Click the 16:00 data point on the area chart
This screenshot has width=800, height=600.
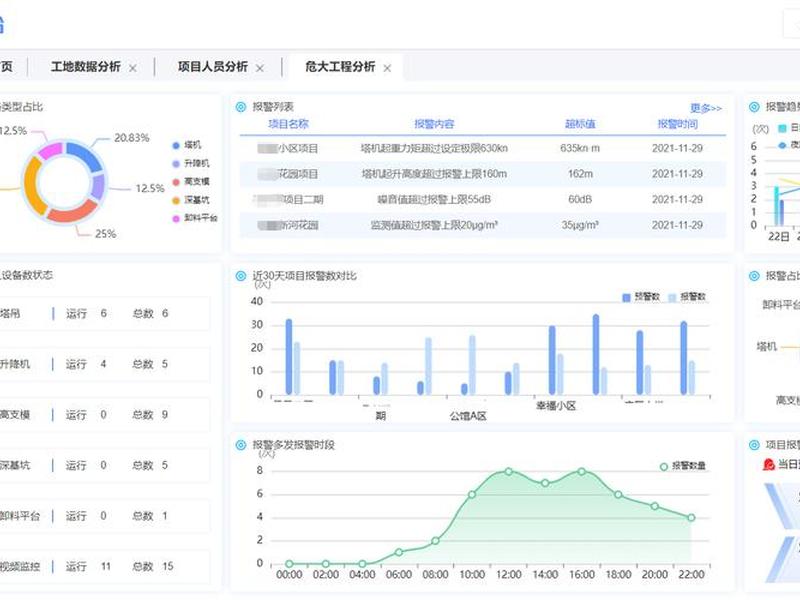(x=582, y=471)
